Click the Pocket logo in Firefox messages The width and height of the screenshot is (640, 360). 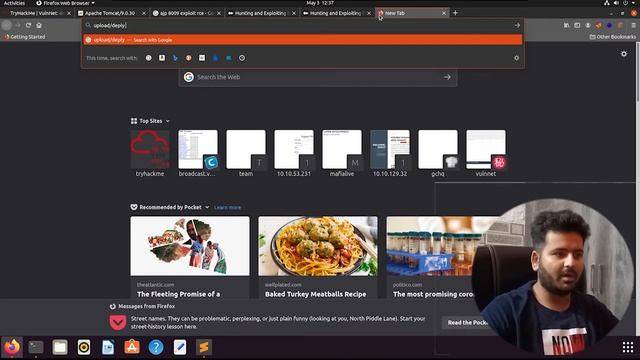[x=118, y=322]
